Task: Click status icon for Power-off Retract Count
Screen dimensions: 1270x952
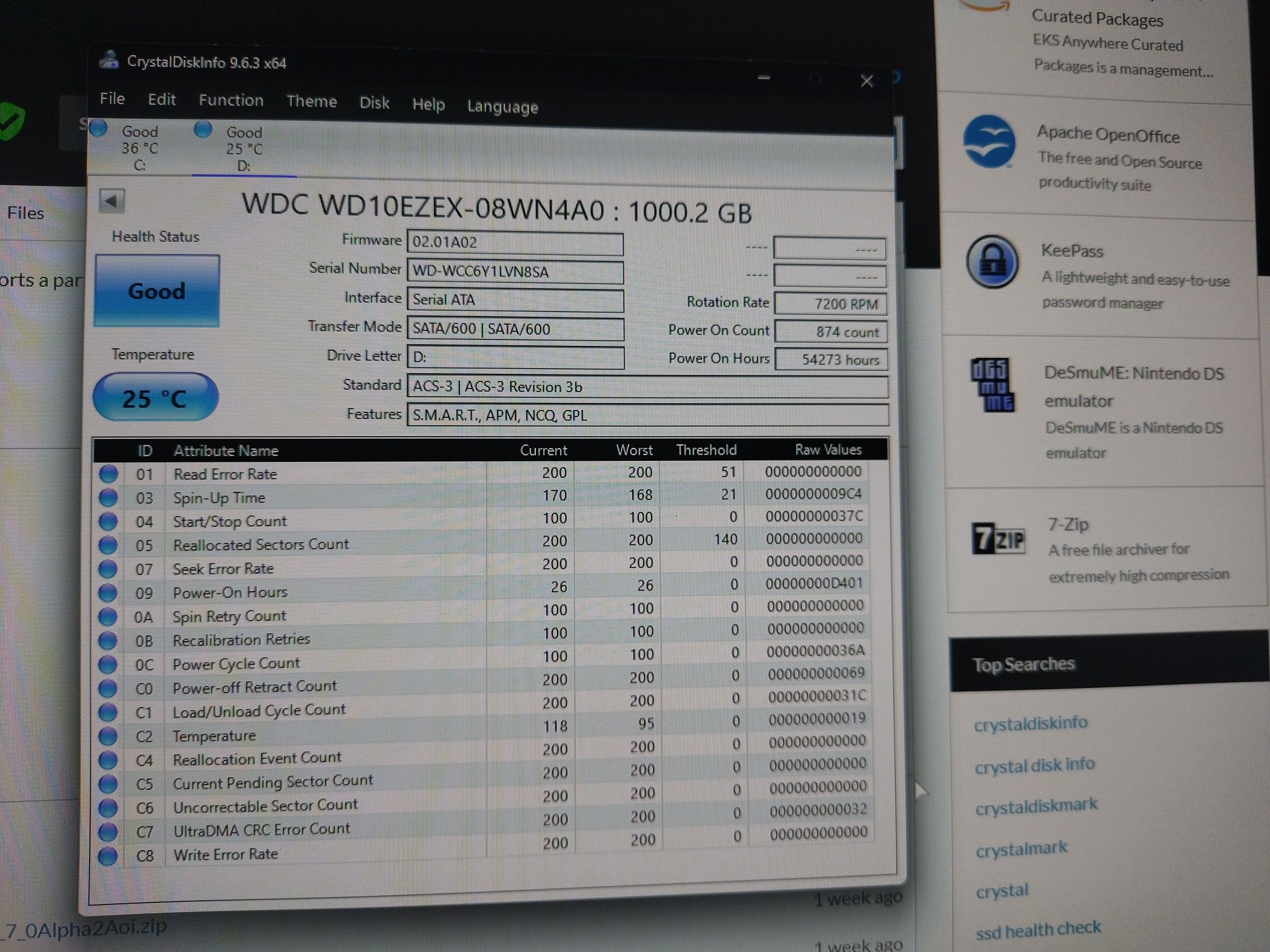Action: pos(108,688)
